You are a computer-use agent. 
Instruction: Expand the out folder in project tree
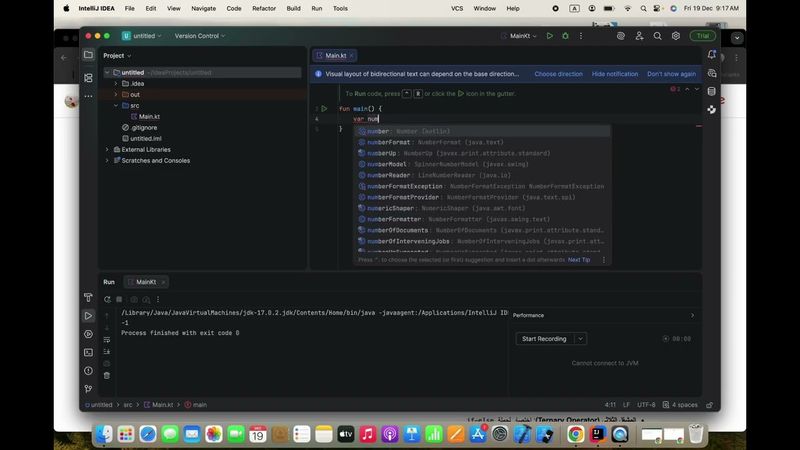click(116, 94)
